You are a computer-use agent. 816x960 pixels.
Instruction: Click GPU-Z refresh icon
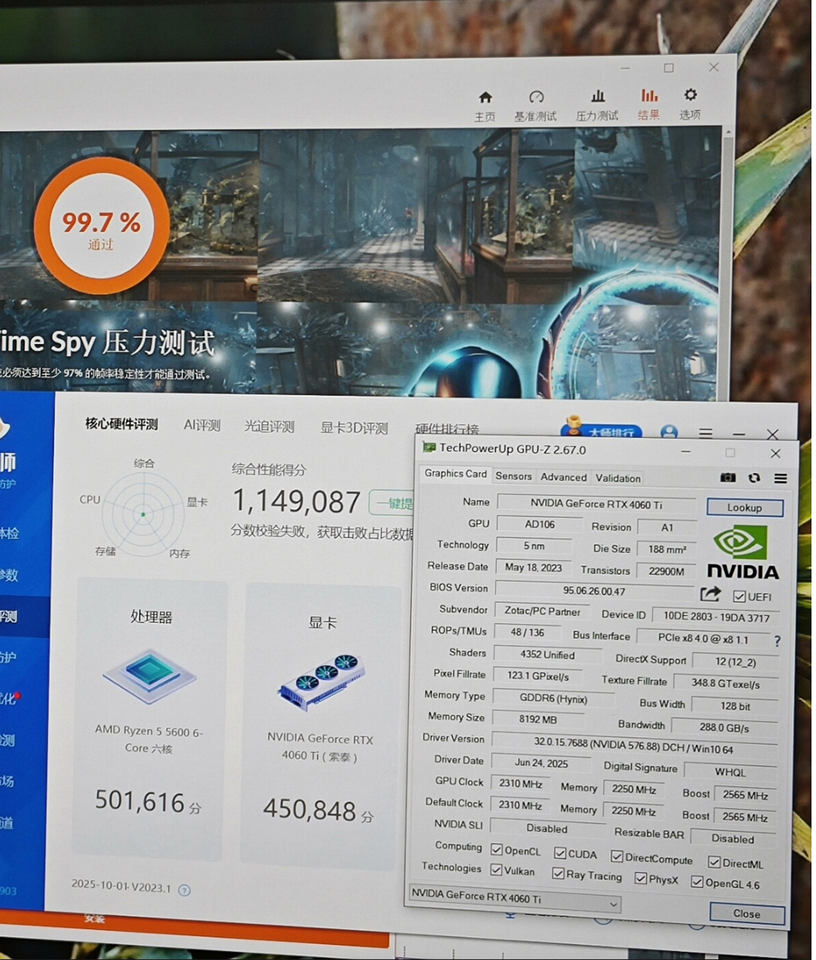pyautogui.click(x=754, y=478)
